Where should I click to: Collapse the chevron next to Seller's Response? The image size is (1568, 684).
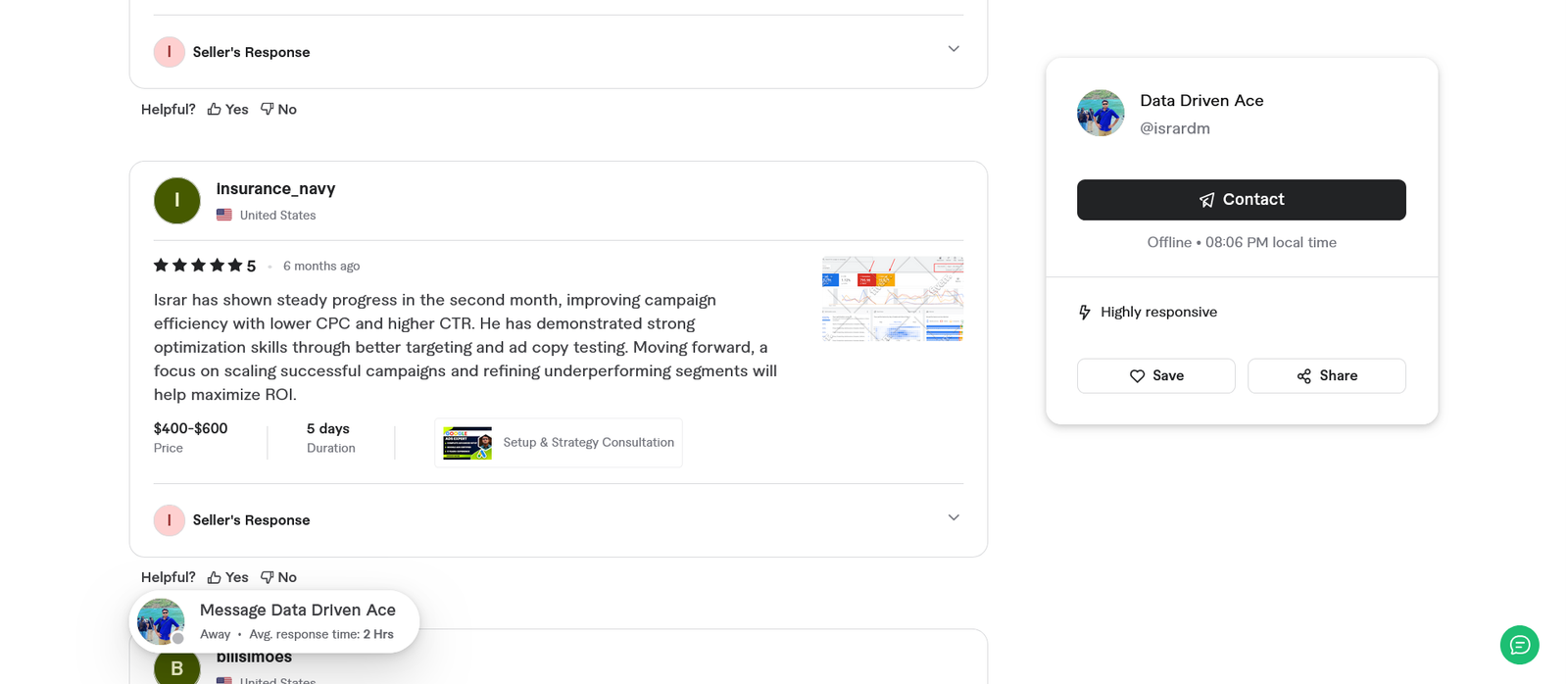pos(952,48)
